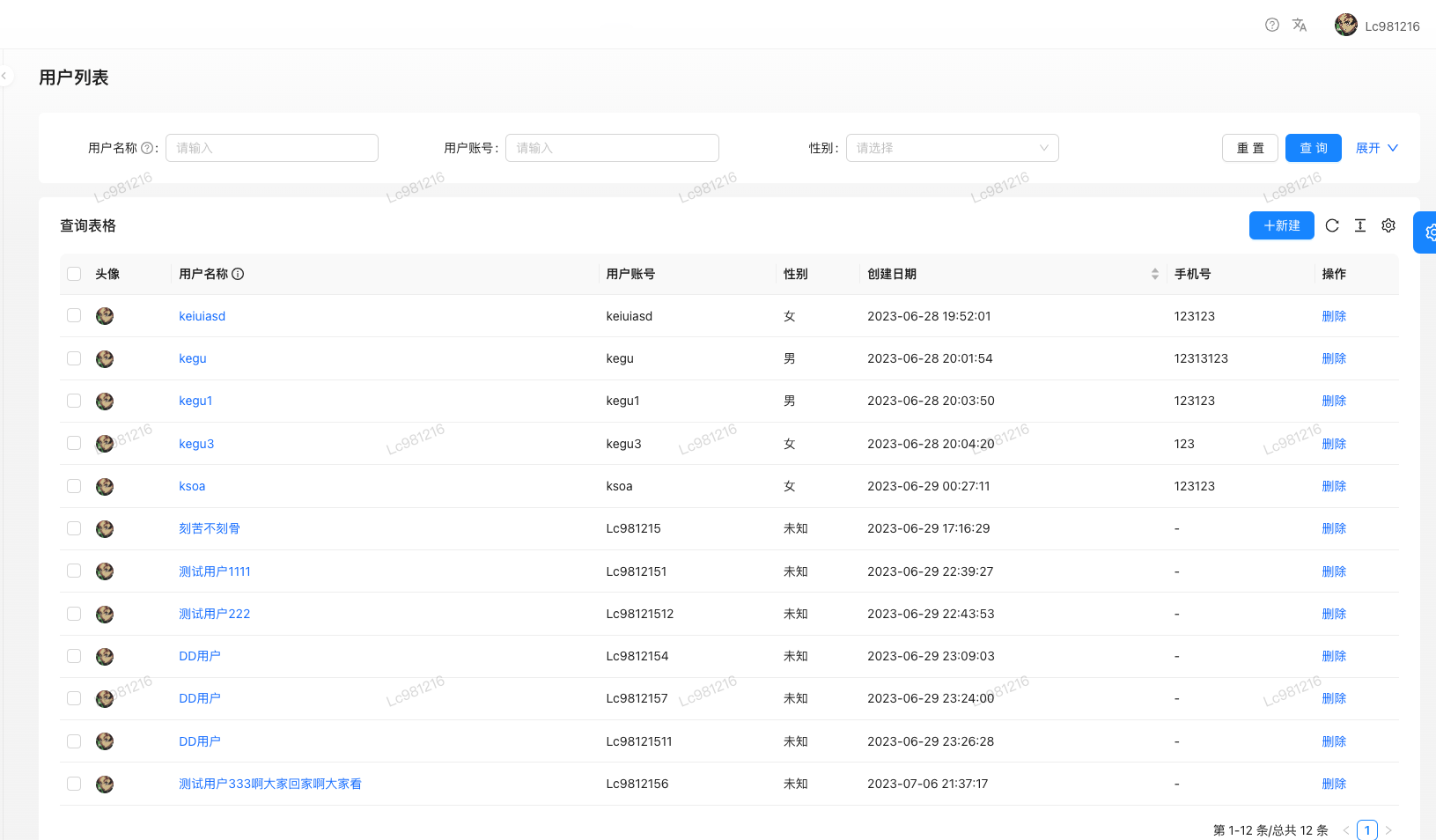Open the blue floating settings drawer icon

coord(1426,232)
